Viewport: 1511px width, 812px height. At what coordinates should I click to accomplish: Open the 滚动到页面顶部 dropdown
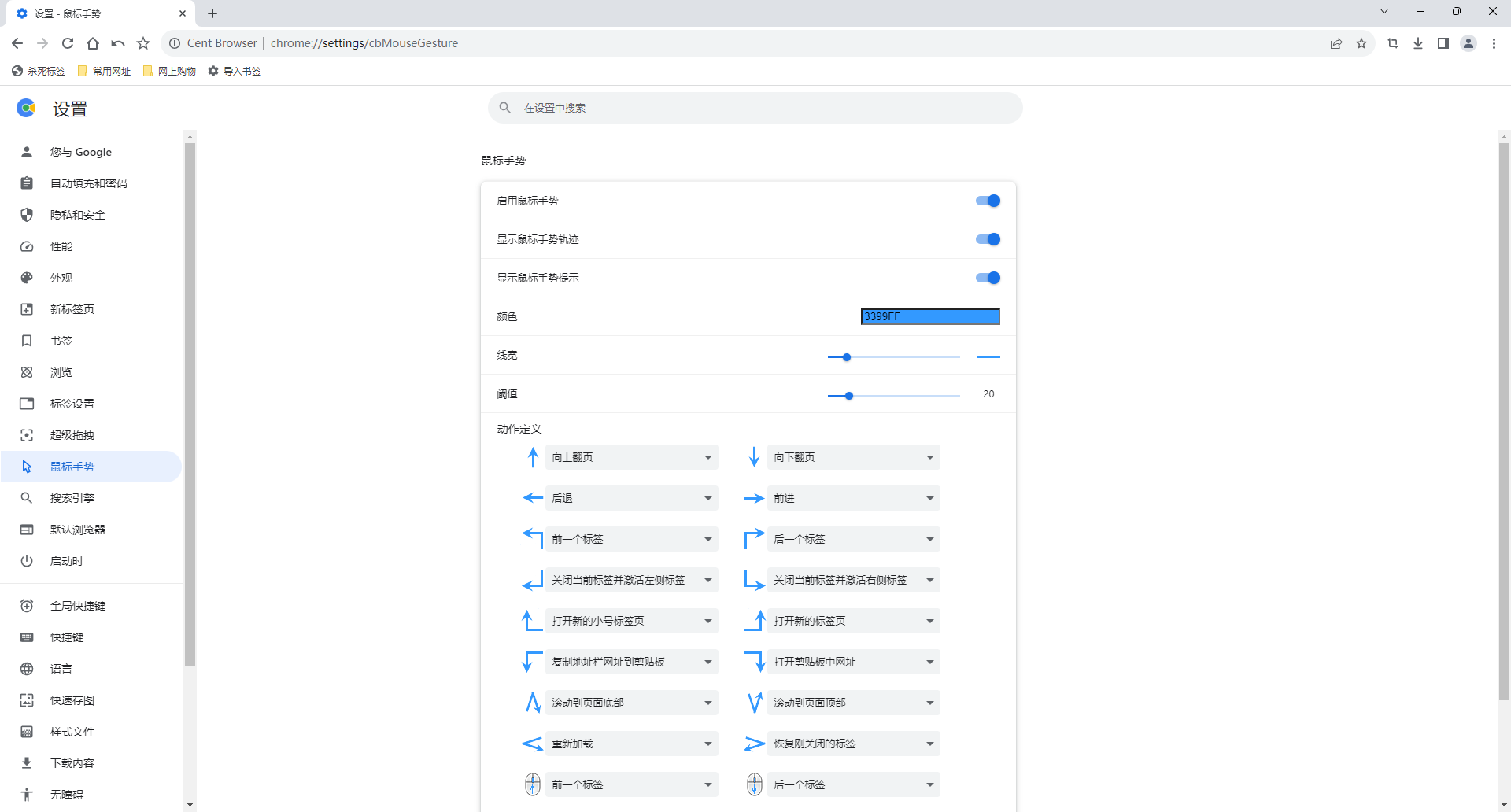click(854, 703)
